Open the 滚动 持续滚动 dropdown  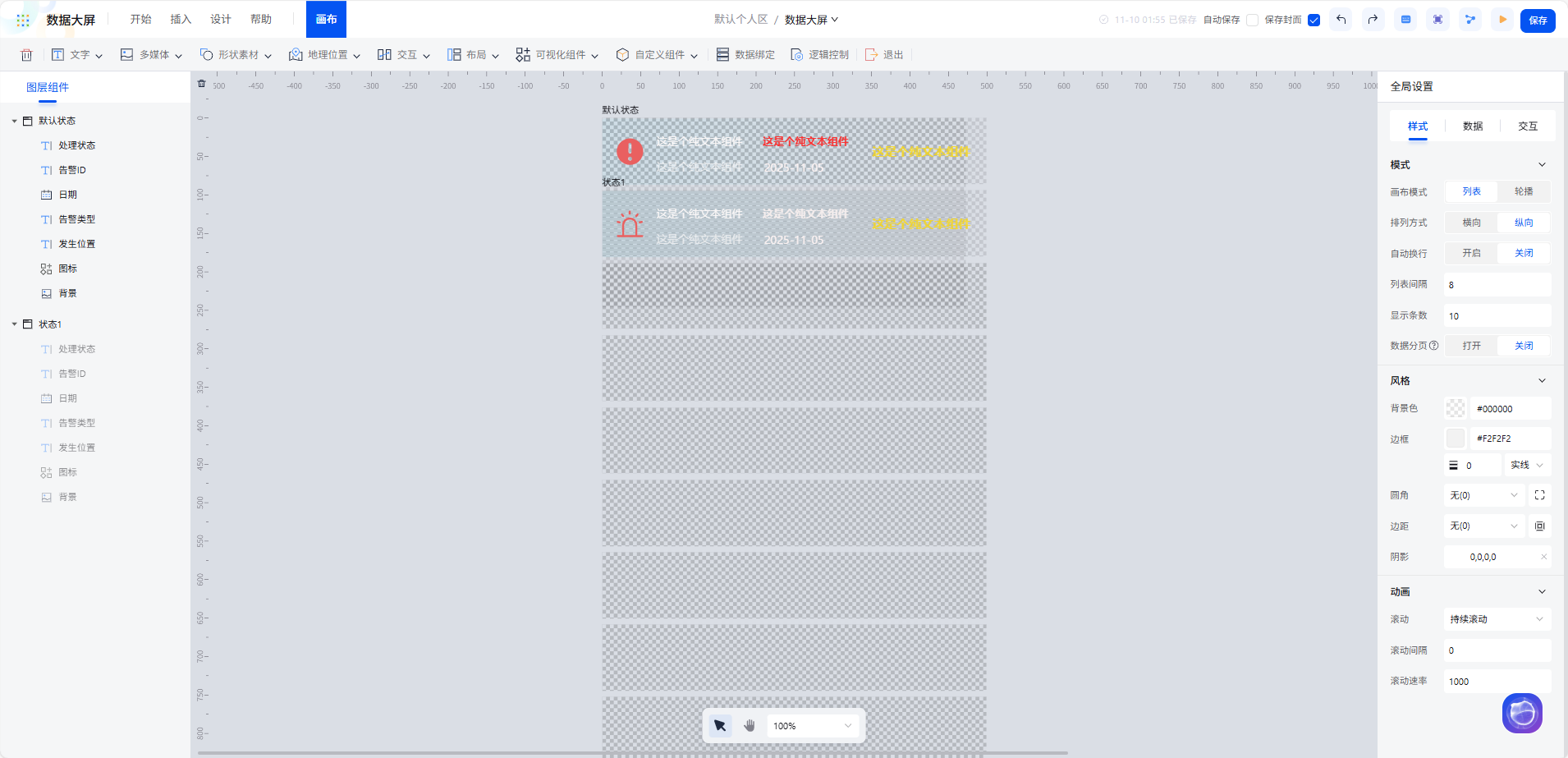click(x=1497, y=619)
